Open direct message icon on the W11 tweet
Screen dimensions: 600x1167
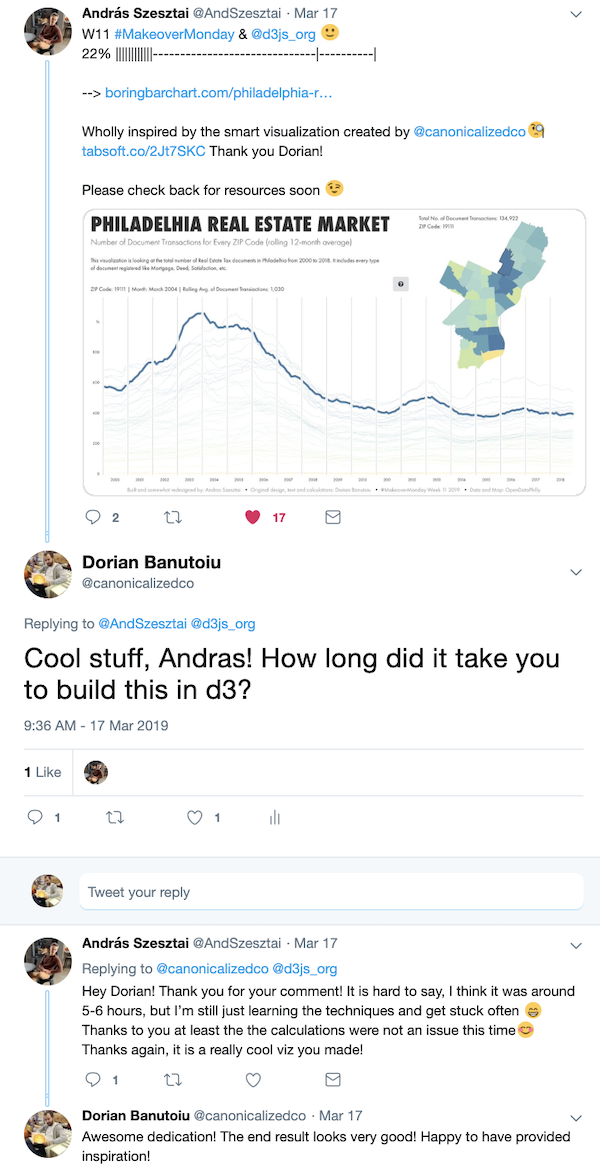point(332,517)
